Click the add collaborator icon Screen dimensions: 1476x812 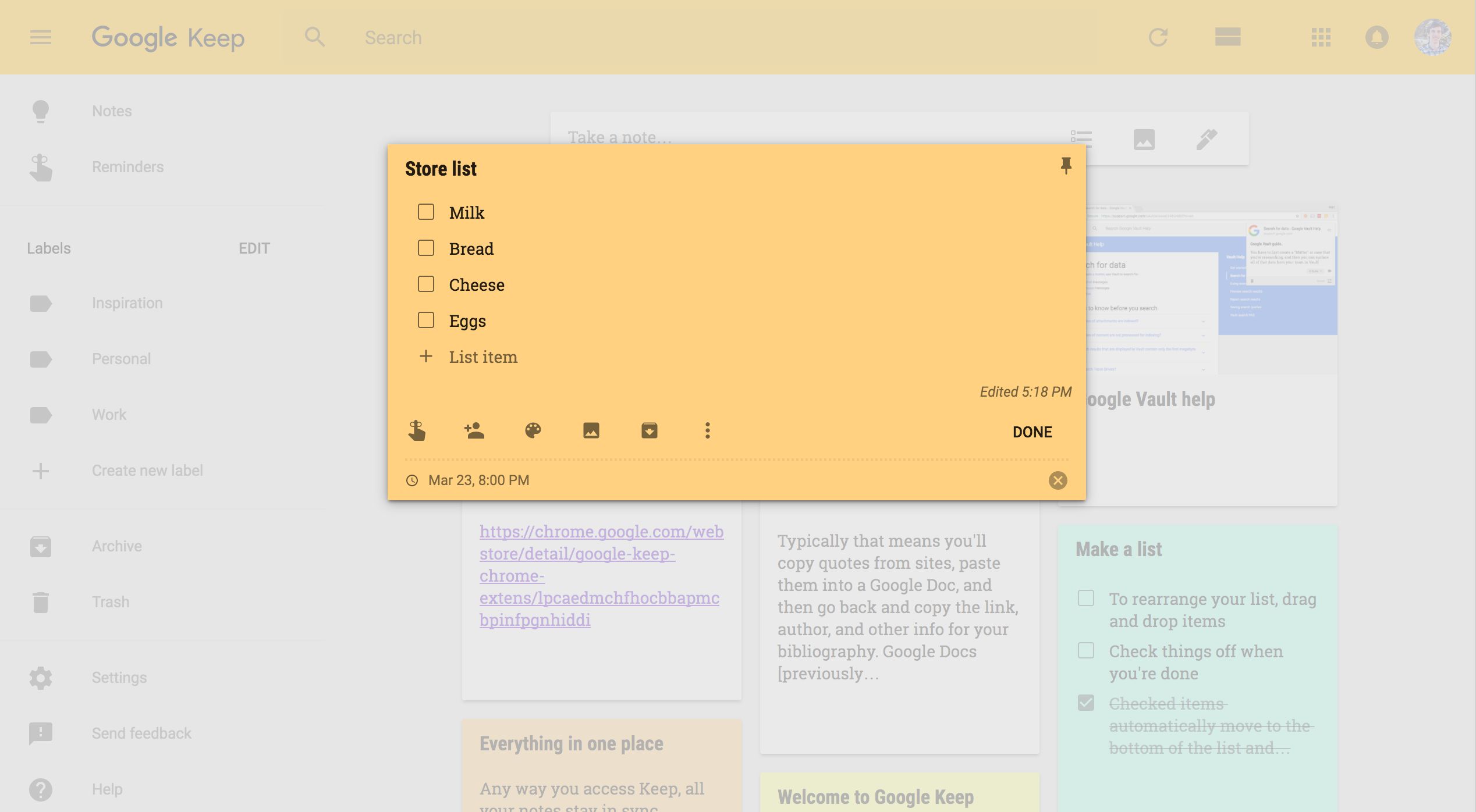pyautogui.click(x=474, y=431)
